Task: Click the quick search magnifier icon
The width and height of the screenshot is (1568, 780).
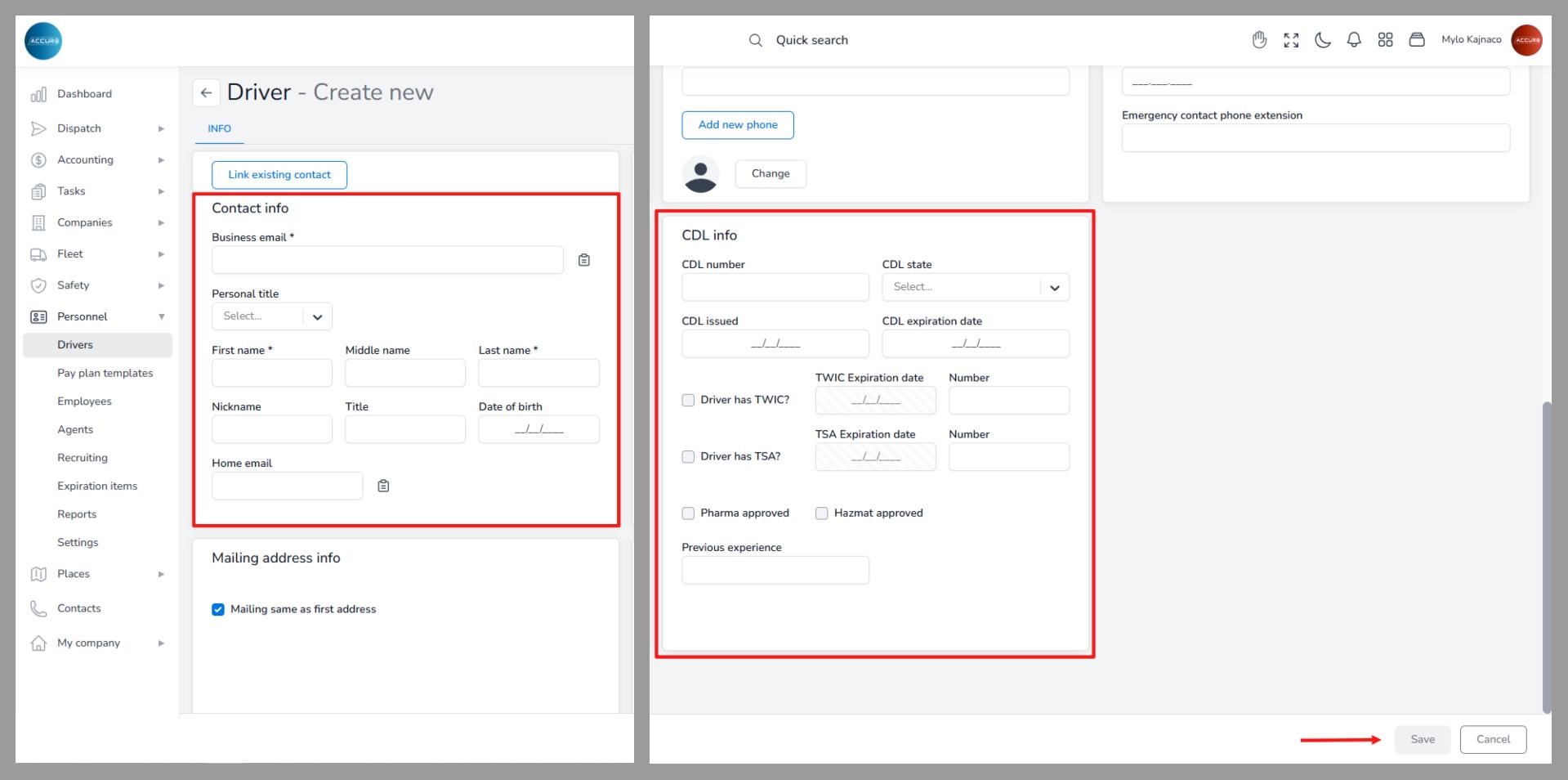Action: [x=755, y=40]
